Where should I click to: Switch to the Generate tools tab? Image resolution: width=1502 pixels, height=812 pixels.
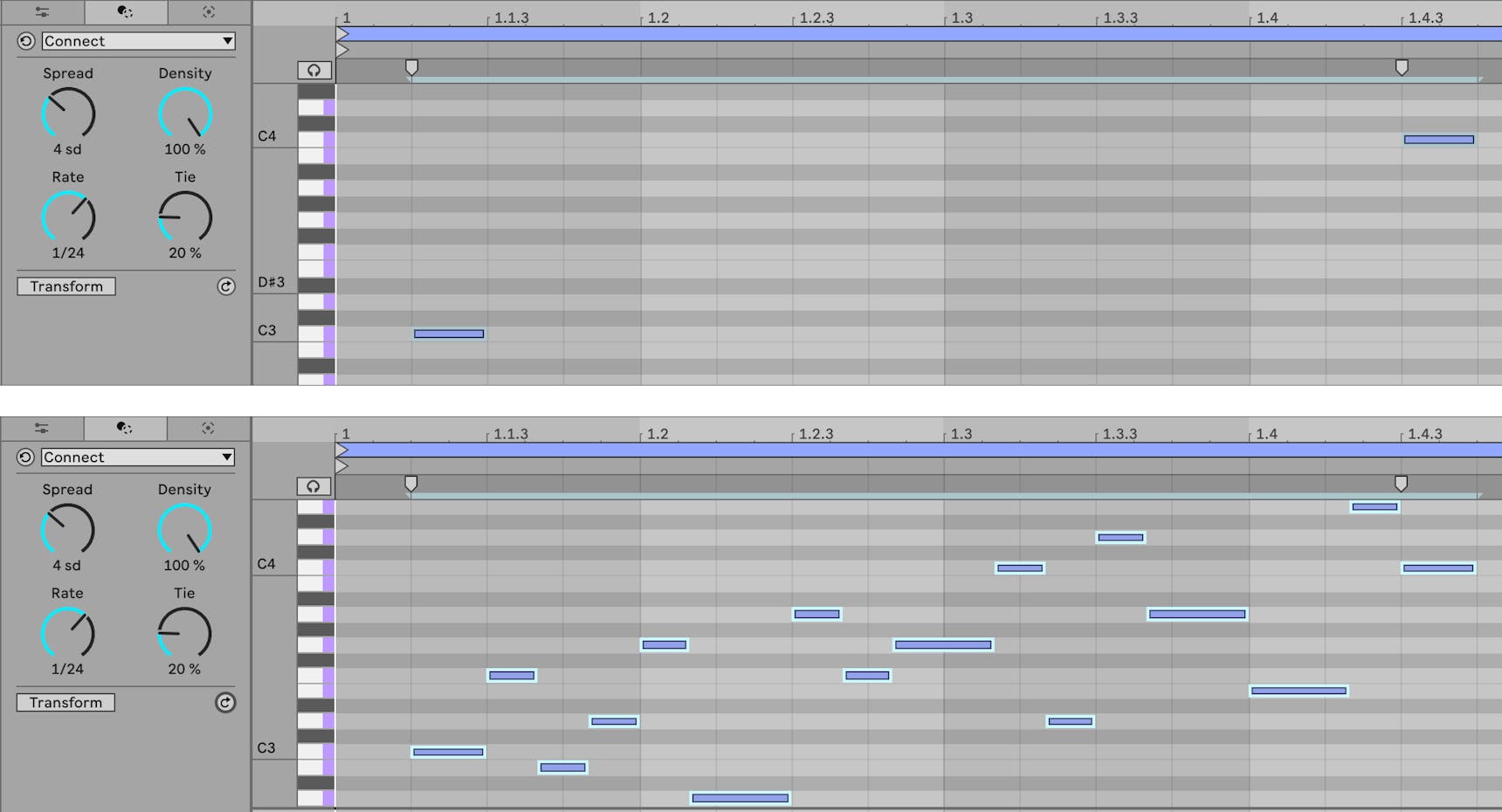coord(208,12)
